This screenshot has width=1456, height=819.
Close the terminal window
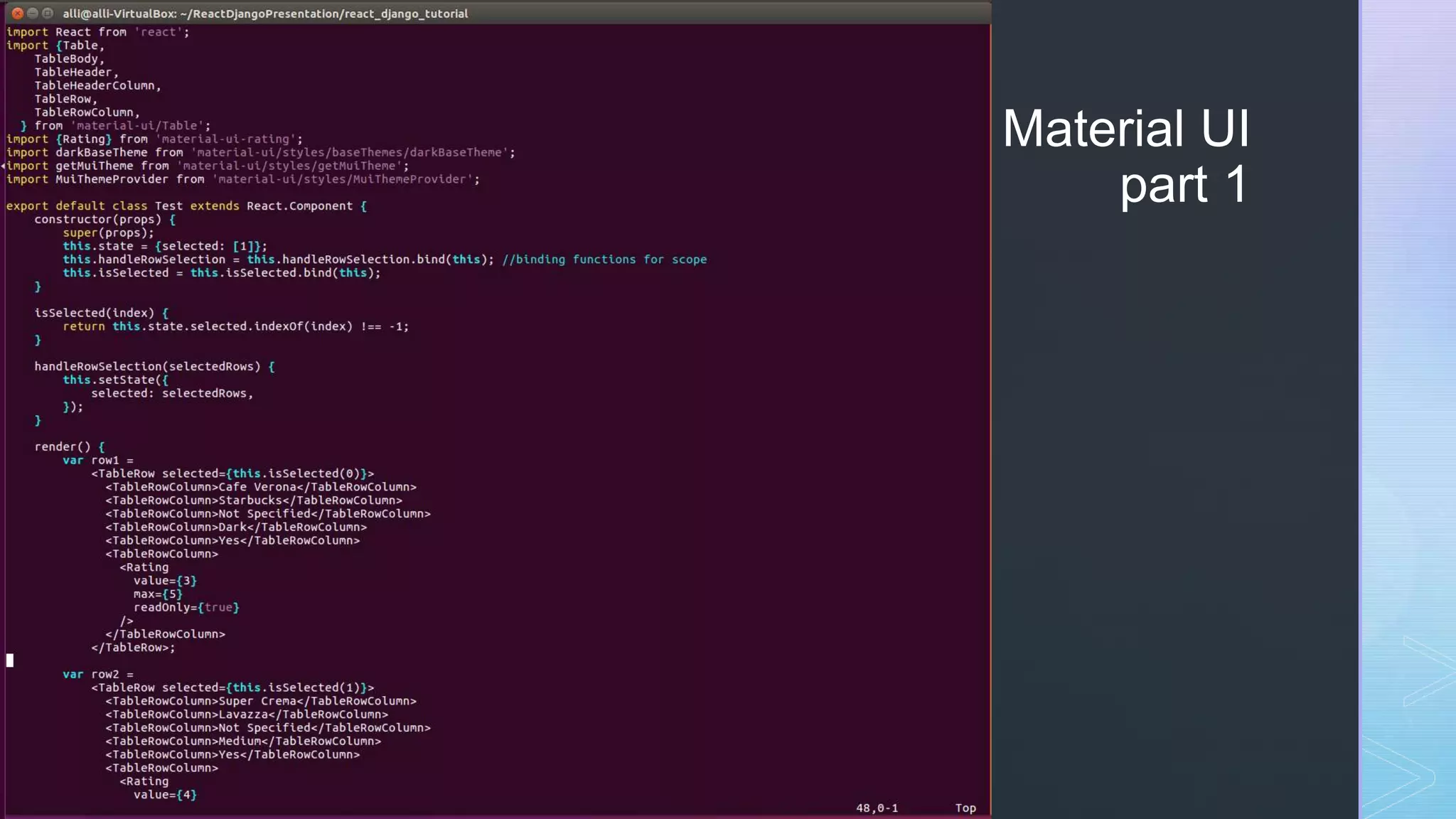(x=17, y=14)
